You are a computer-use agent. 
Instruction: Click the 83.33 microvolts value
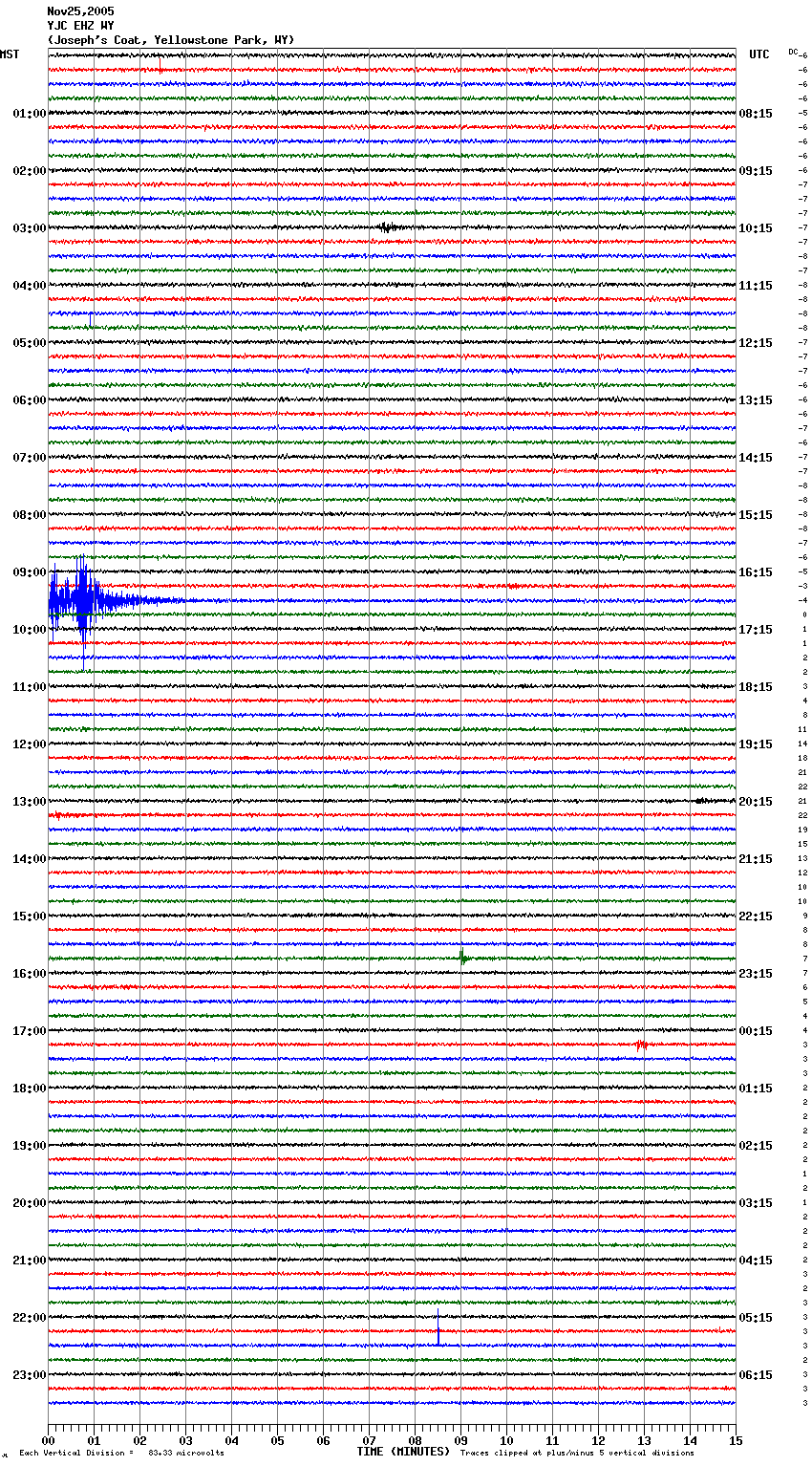186,1453
